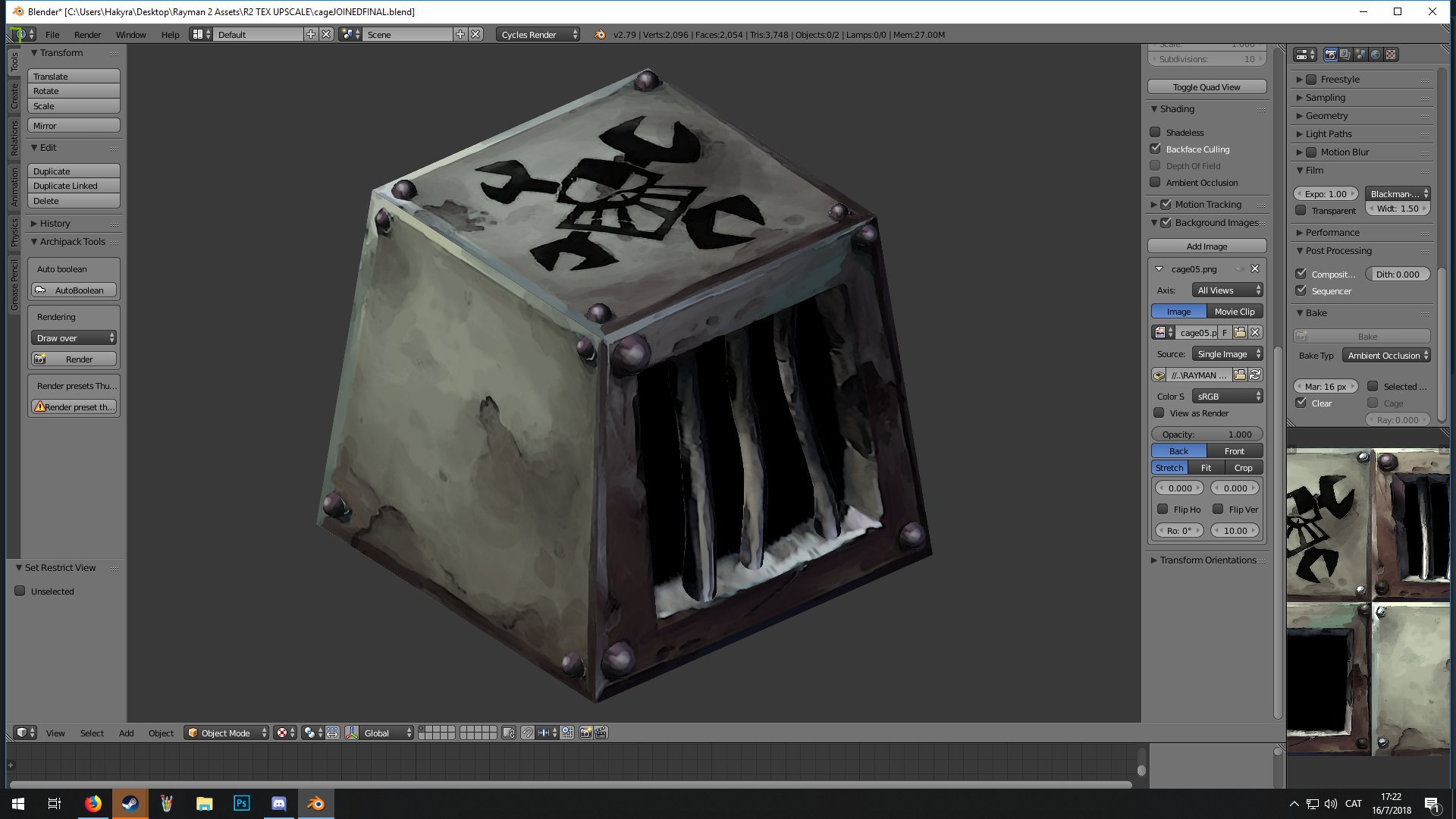The width and height of the screenshot is (1456, 819).
Task: Open Steam from the taskbar
Action: click(x=130, y=804)
